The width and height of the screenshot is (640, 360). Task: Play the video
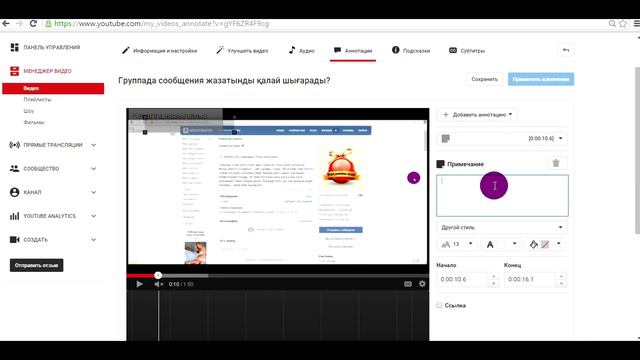click(139, 284)
